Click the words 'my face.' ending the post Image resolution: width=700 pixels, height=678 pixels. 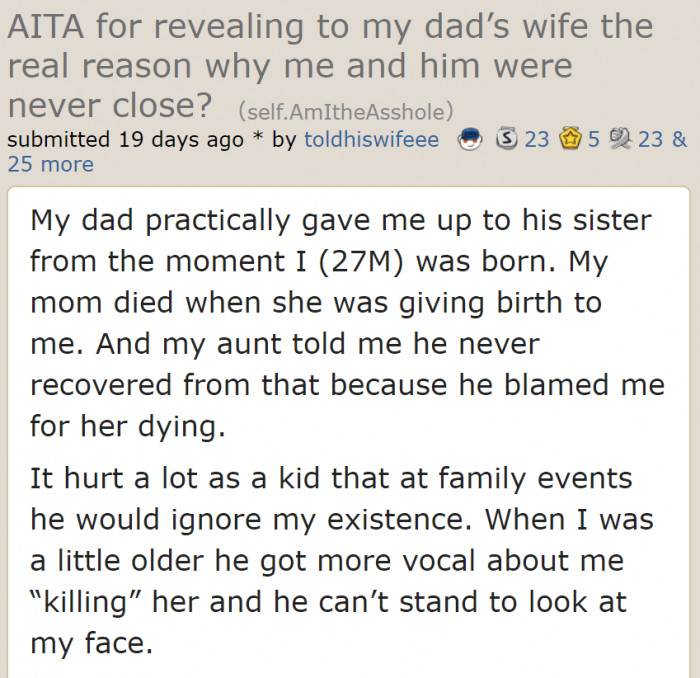click(x=92, y=644)
